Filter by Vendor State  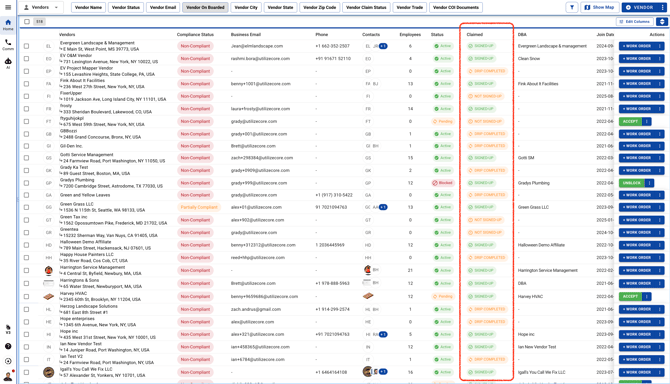280,7
